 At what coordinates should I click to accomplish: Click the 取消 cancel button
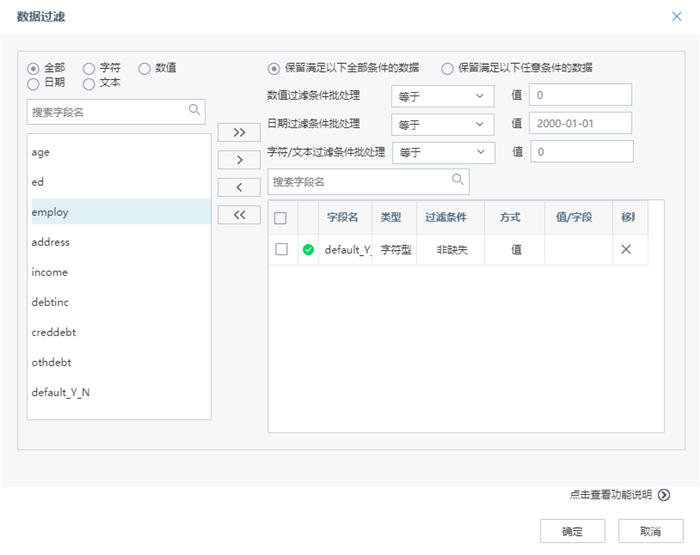[650, 531]
